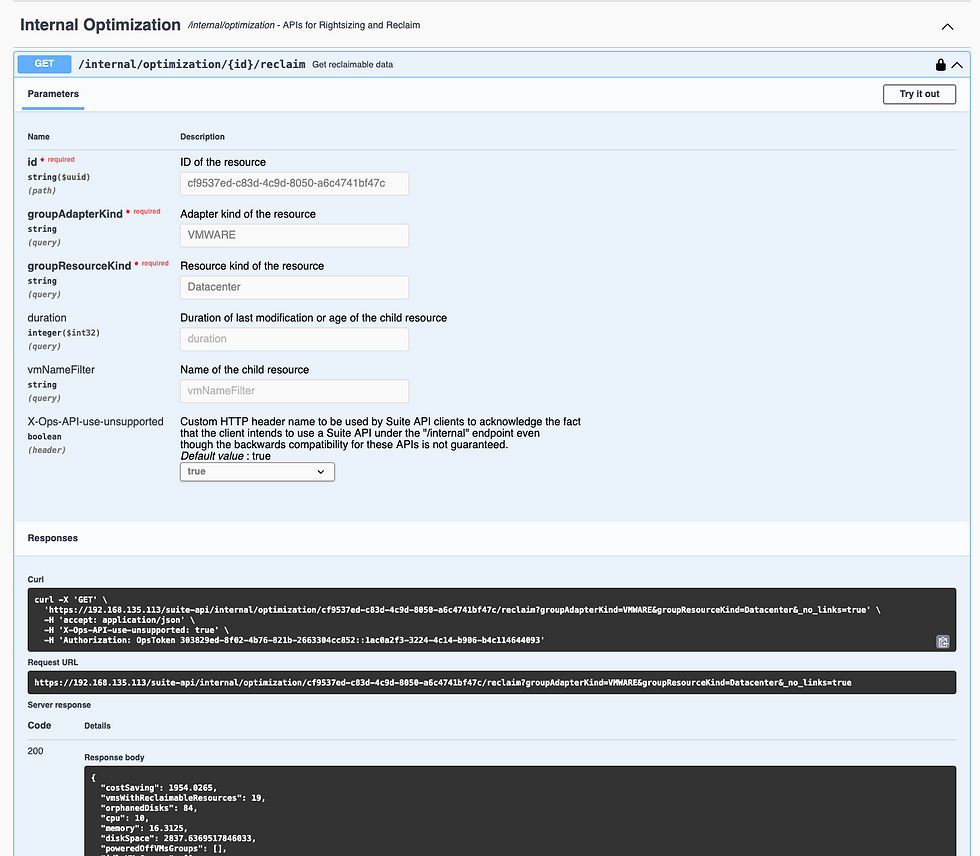Click the 'Get reclaimable data' summary text
This screenshot has height=856, width=980.
click(x=352, y=64)
